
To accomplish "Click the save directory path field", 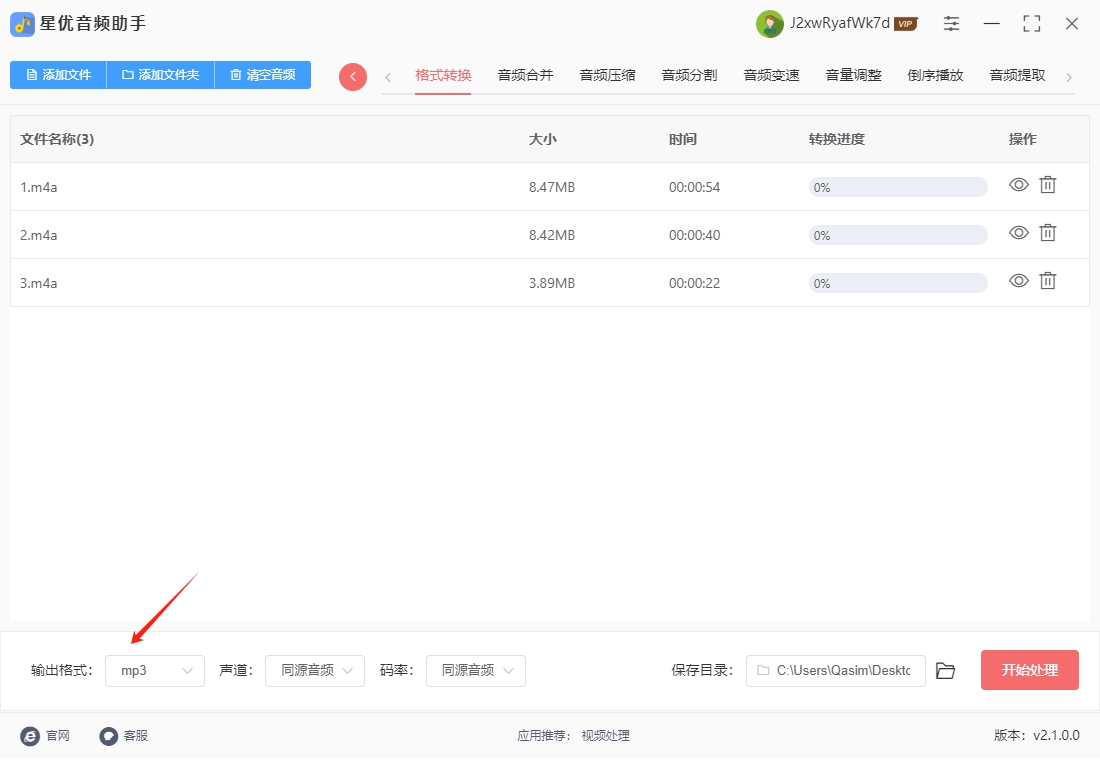I will coord(836,671).
